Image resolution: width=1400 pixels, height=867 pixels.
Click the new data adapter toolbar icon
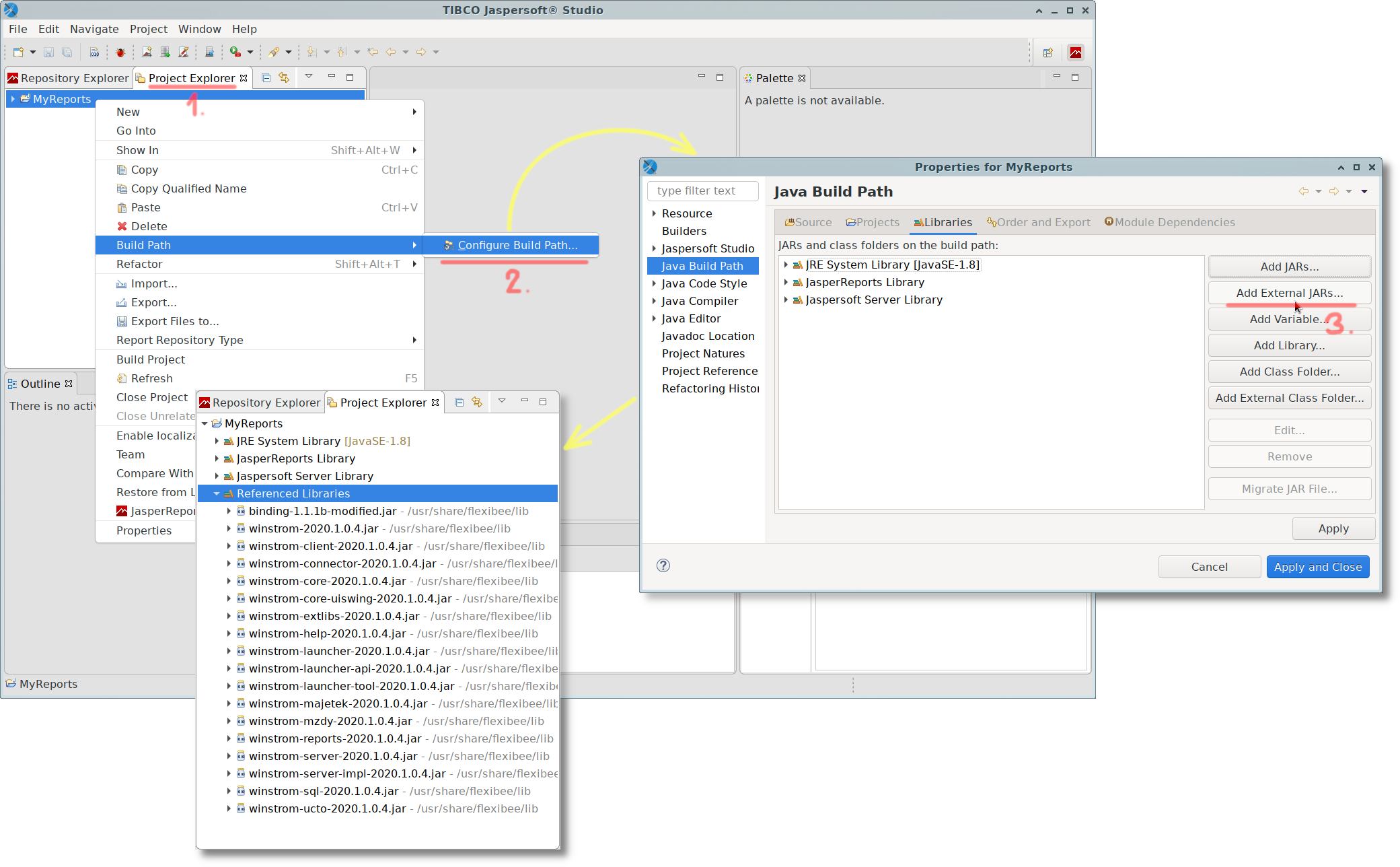[x=165, y=52]
